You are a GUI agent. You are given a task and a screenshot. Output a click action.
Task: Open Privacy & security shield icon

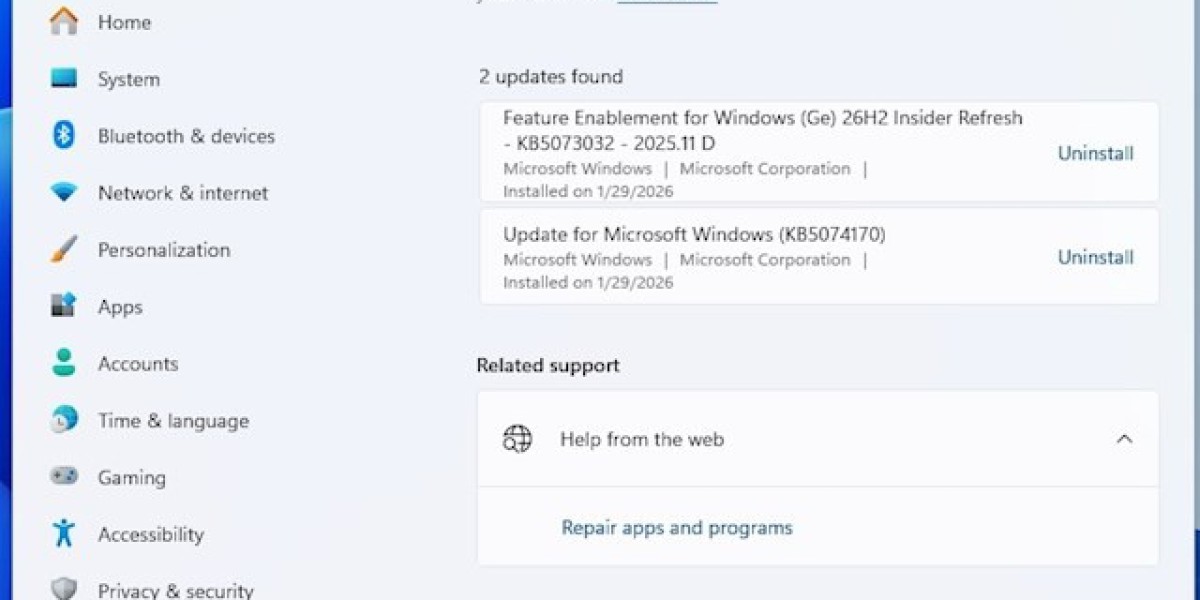(x=64, y=589)
